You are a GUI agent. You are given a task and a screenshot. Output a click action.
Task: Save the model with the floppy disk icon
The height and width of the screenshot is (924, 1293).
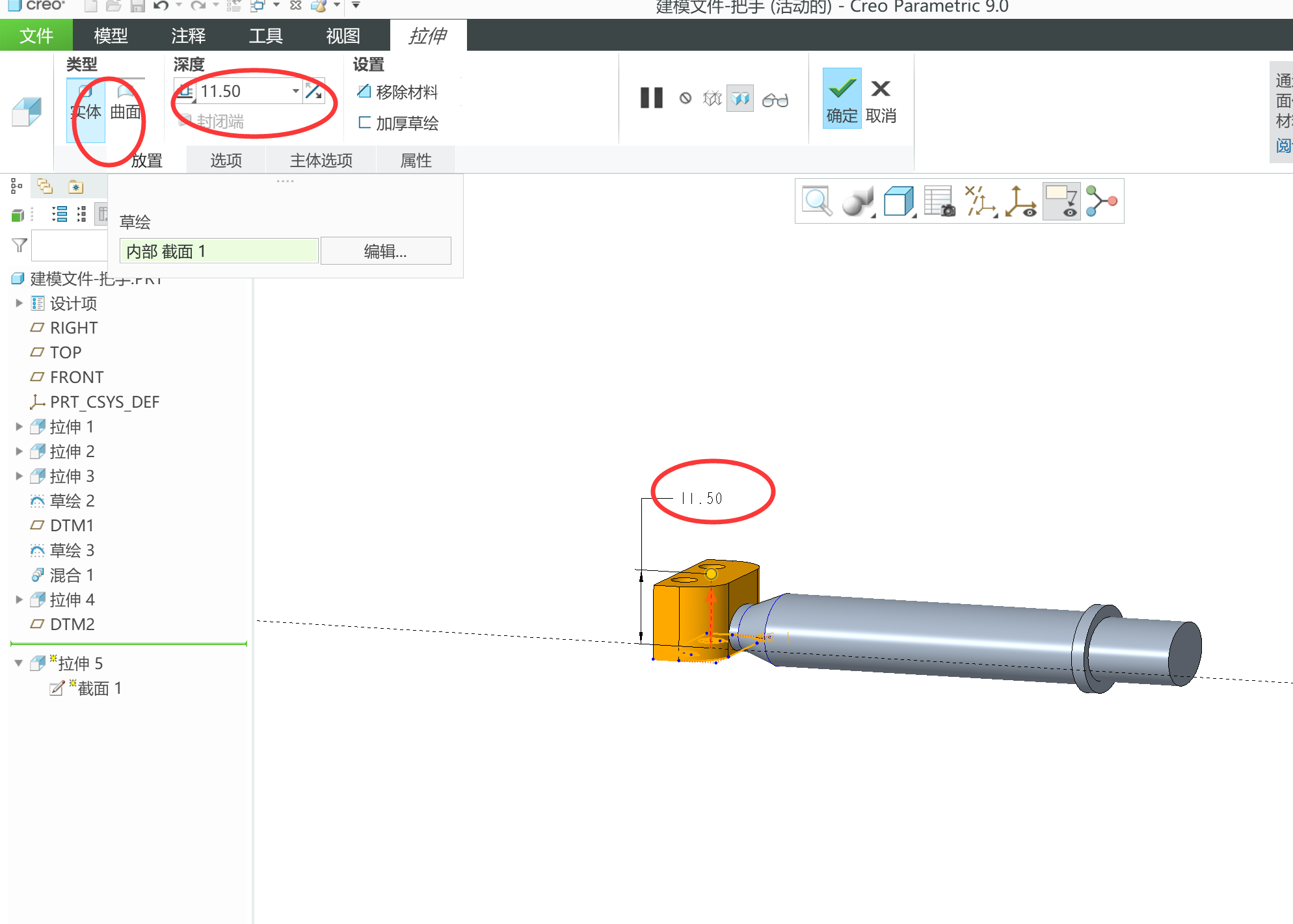click(x=137, y=6)
